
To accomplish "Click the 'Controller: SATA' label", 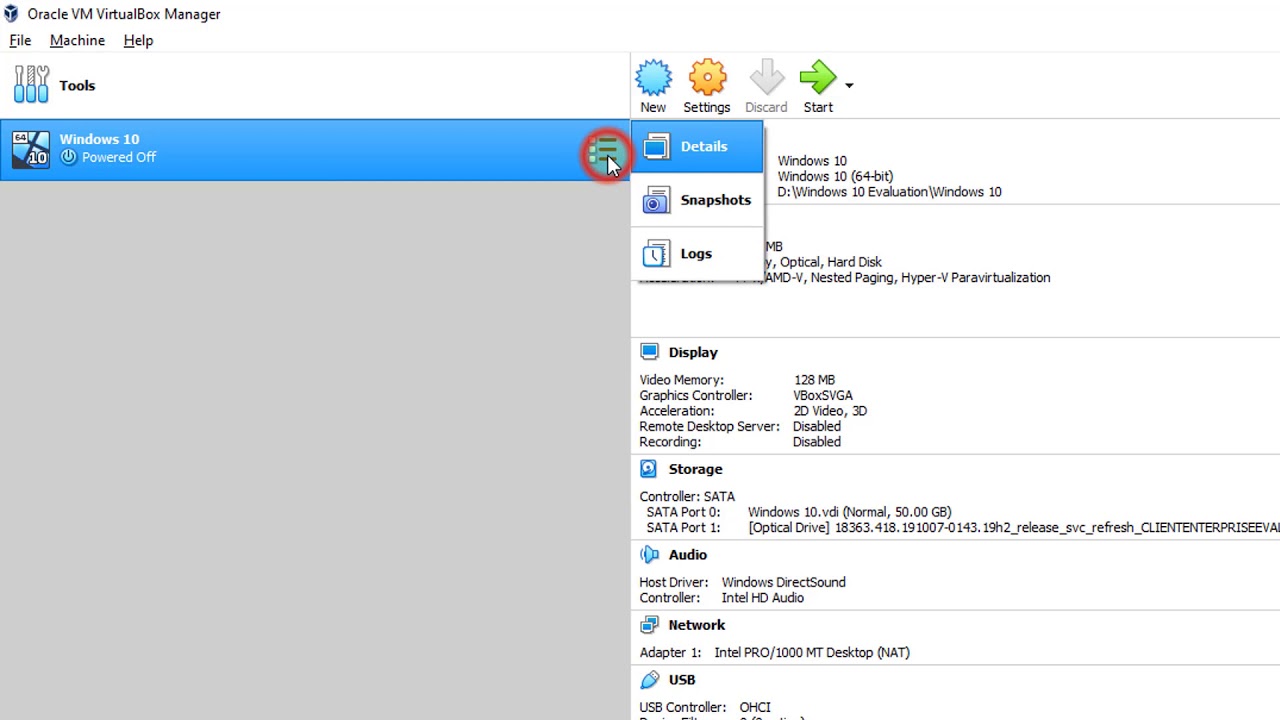I will pos(687,497).
